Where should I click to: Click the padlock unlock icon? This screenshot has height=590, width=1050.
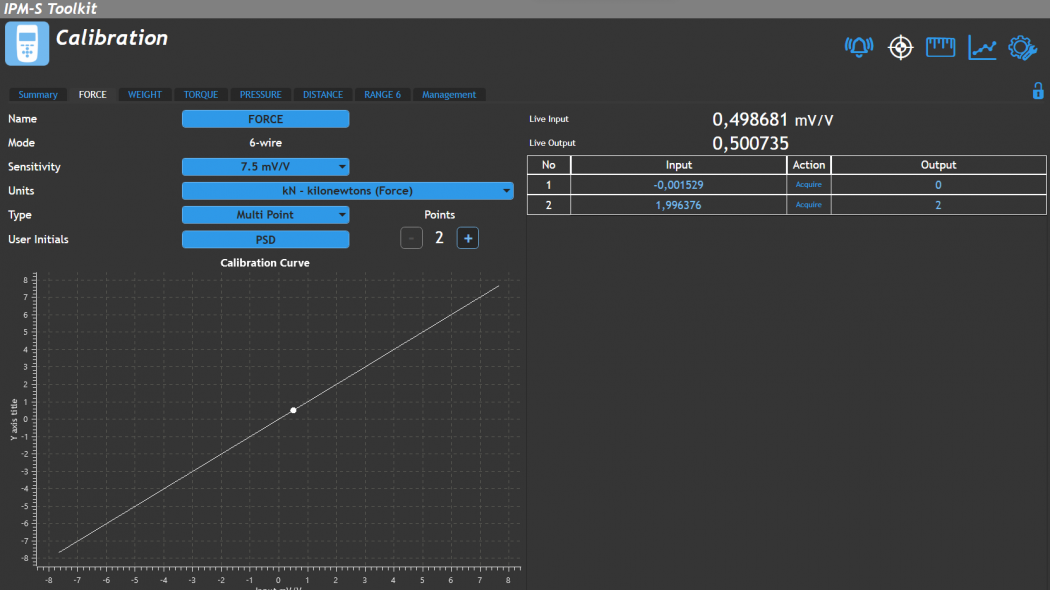pos(1038,91)
